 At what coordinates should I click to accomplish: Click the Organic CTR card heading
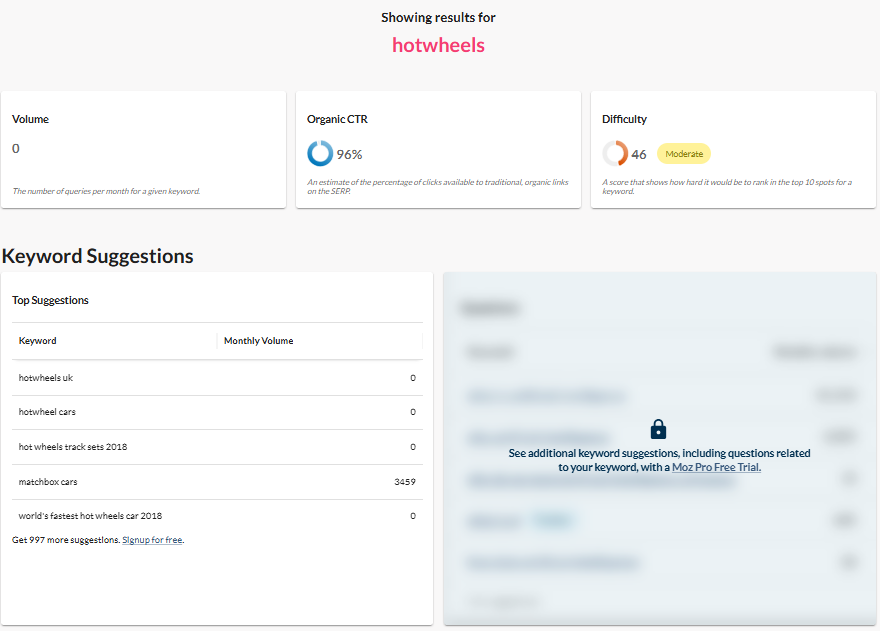click(x=337, y=119)
